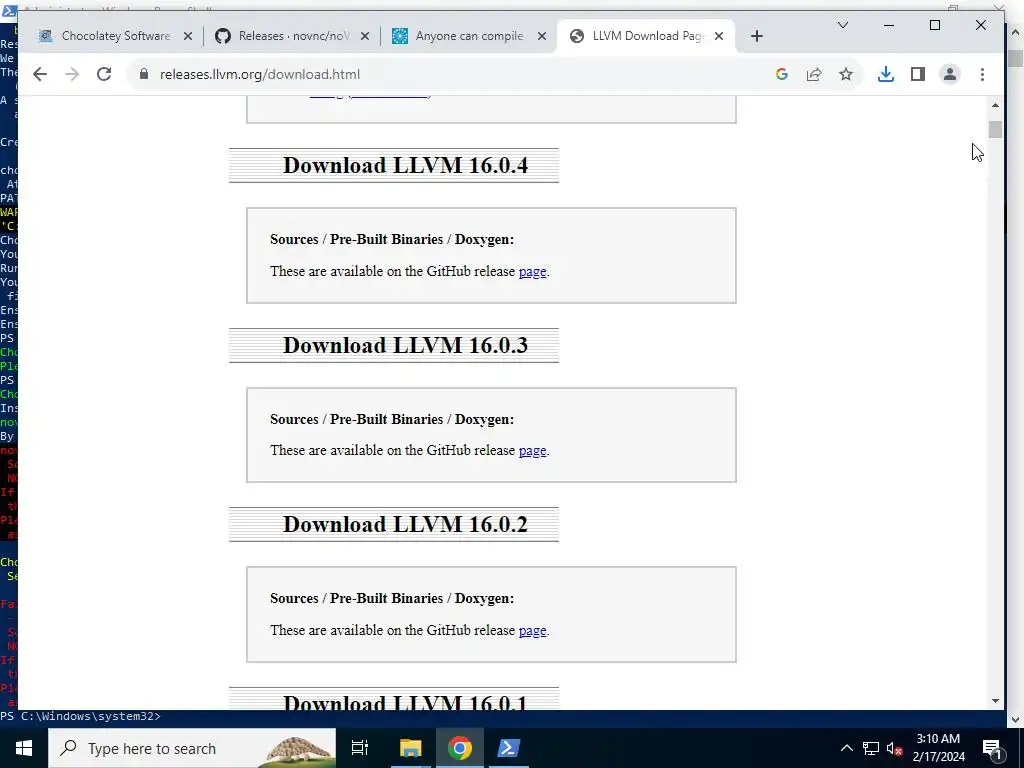Close the LLVM Download Page tab
Screen dimensions: 1024x768
718,36
